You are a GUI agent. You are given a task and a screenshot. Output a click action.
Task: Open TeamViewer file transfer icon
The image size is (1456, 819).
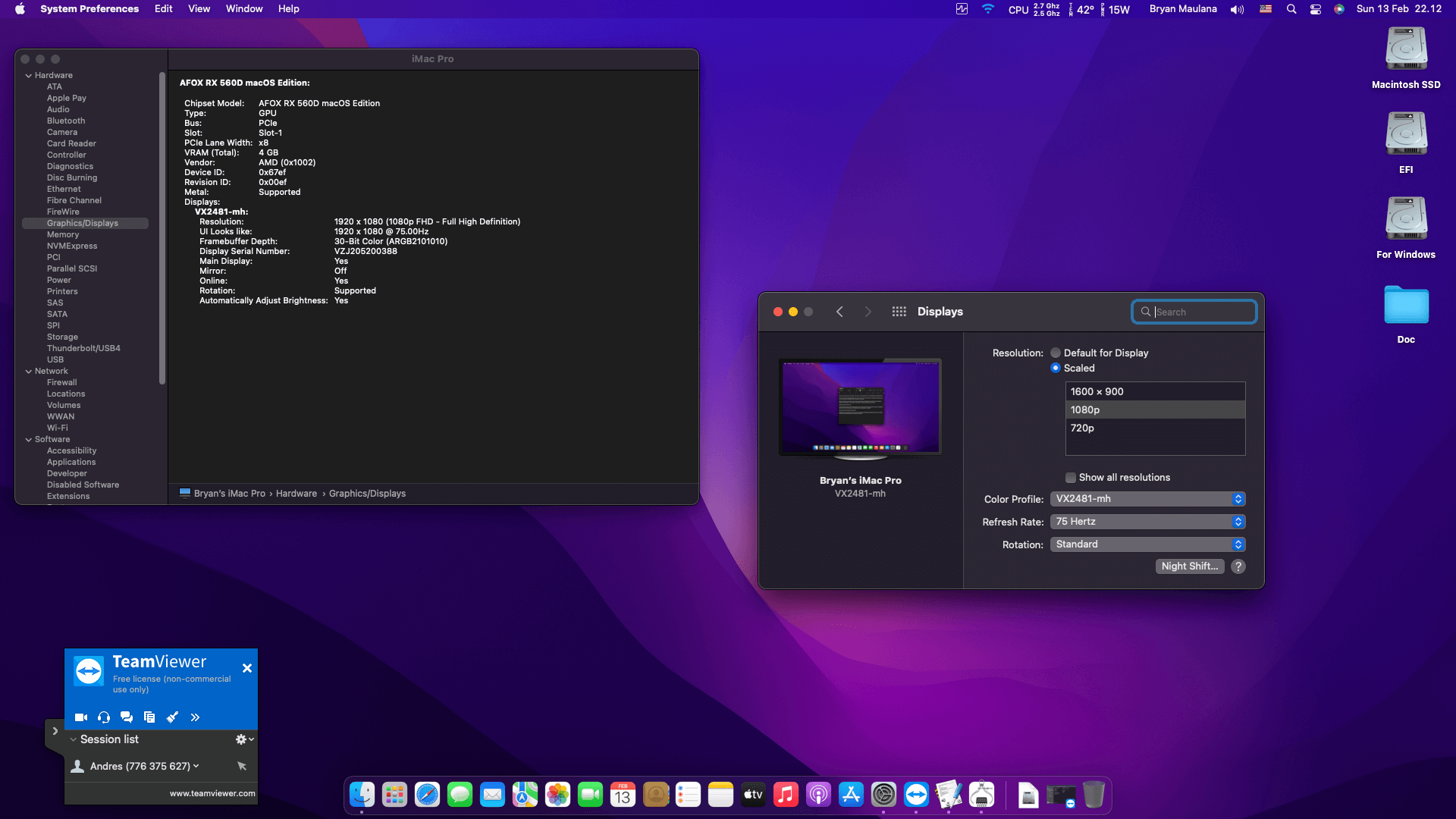[x=149, y=717]
